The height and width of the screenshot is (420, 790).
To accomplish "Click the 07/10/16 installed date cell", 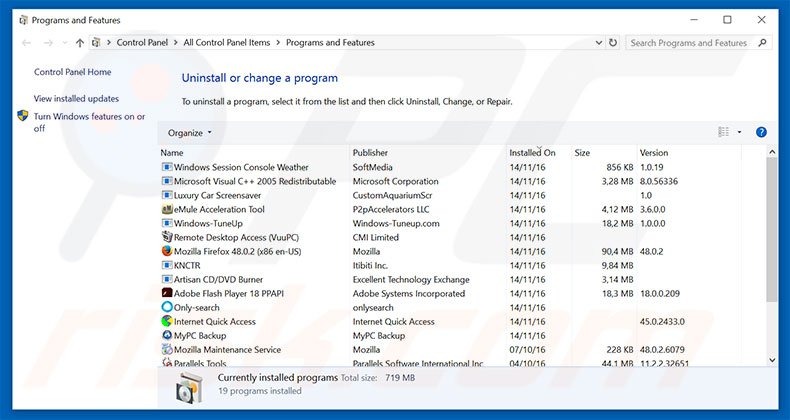I will click(x=527, y=349).
